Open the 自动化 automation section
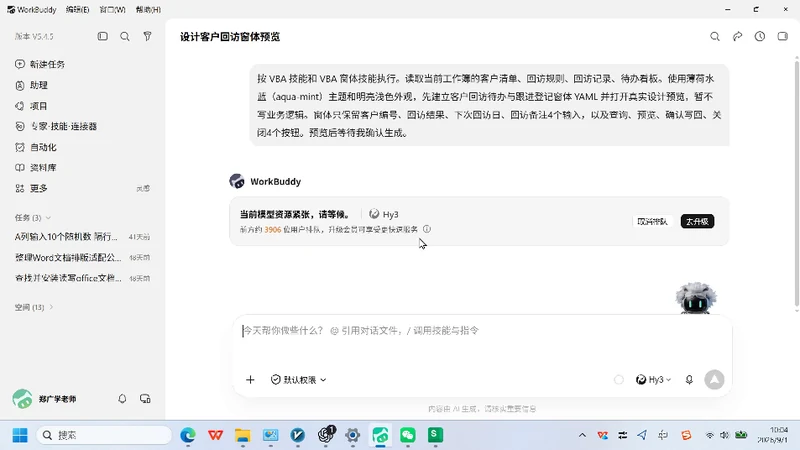This screenshot has height=450, width=800. coord(36,147)
